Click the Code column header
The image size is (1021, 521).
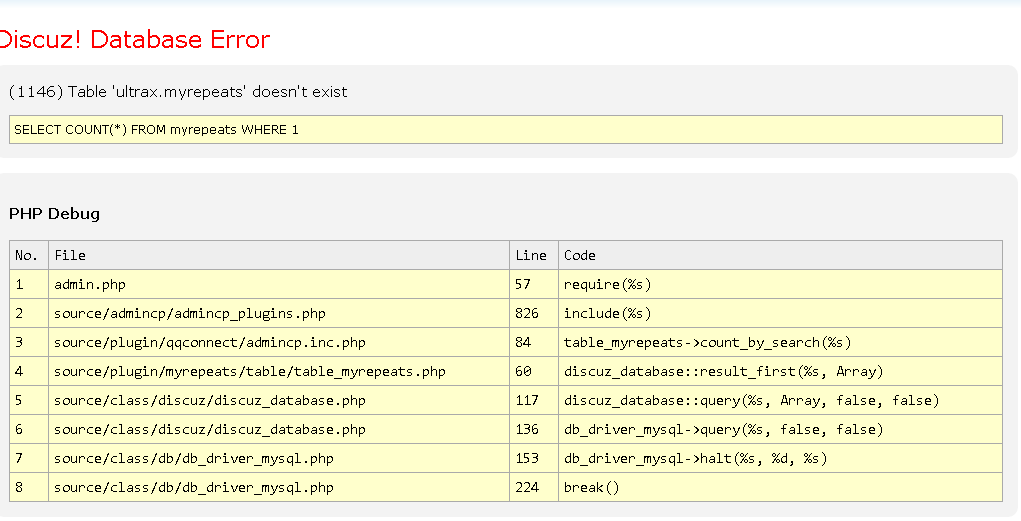(580, 256)
